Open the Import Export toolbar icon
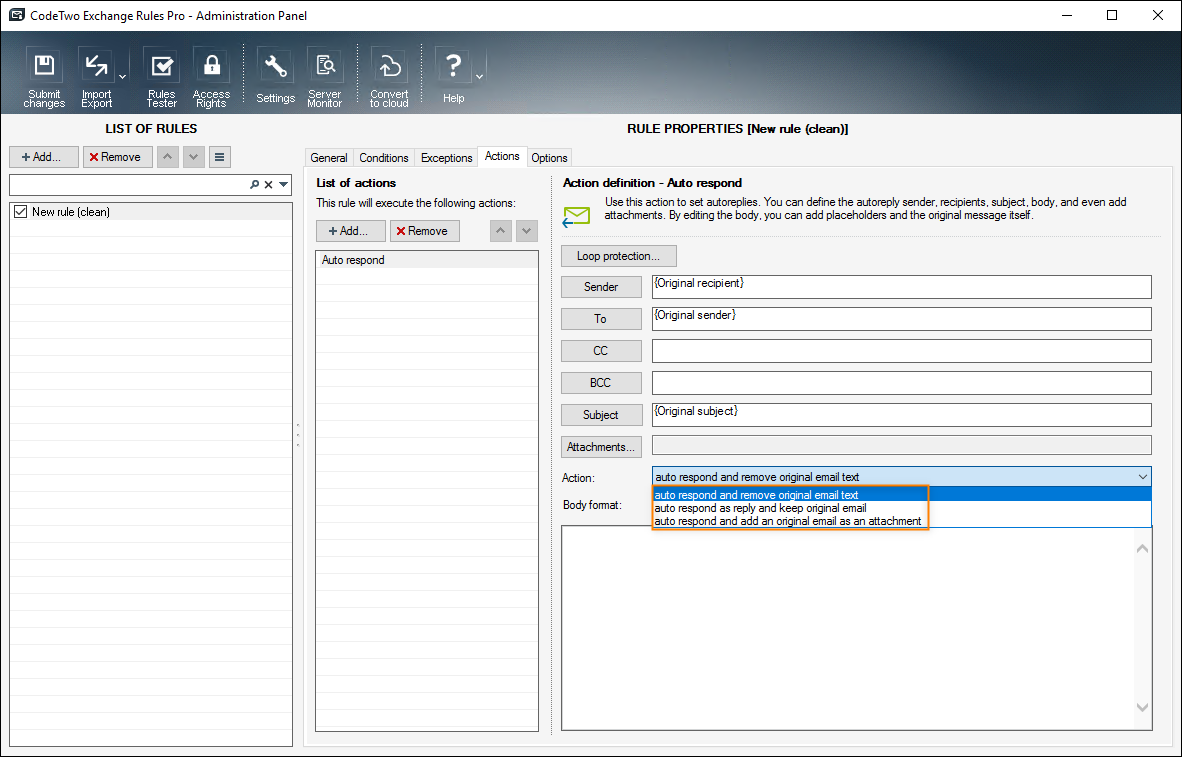 96,78
